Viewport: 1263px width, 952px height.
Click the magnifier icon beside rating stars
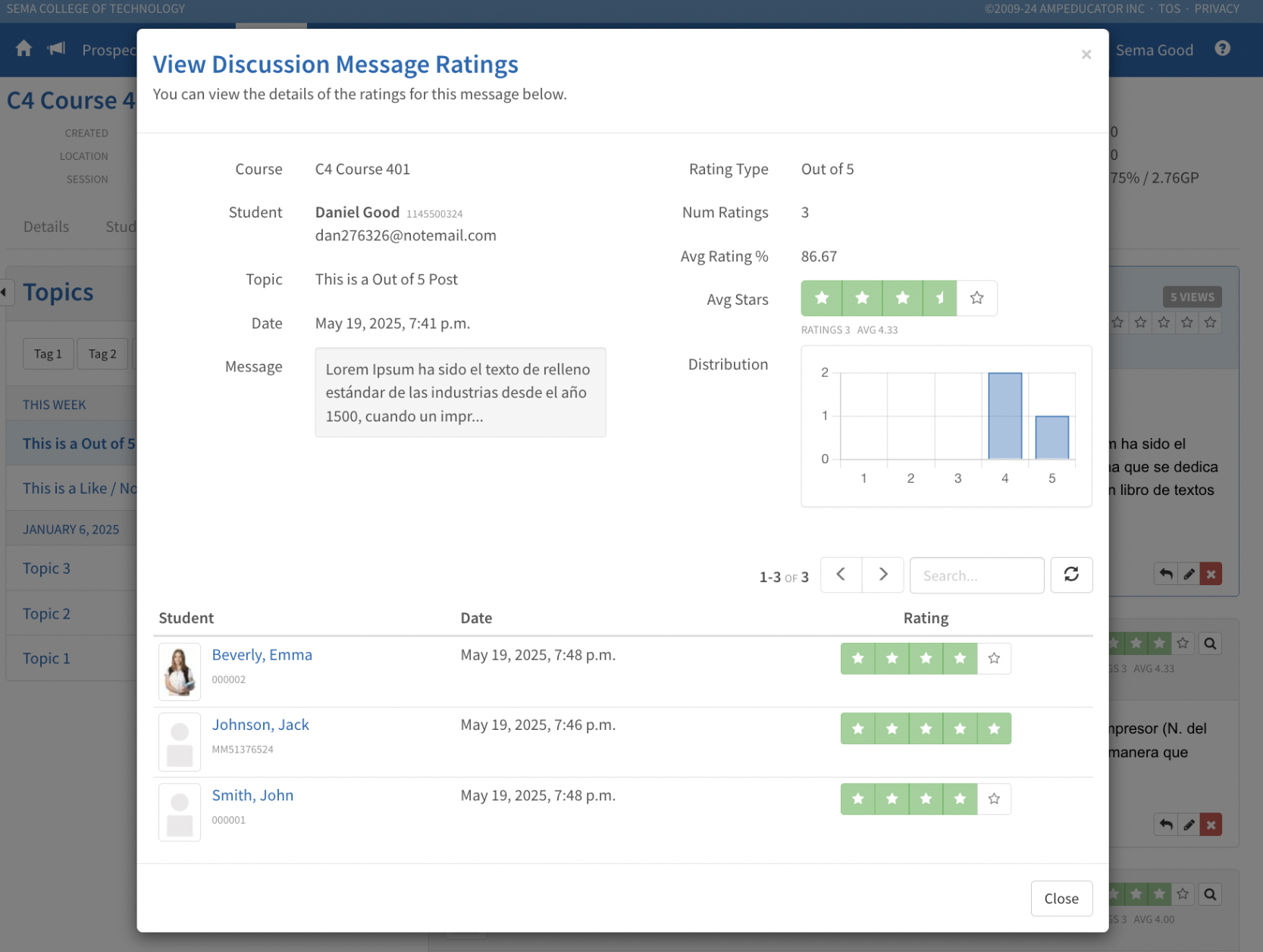[1210, 644]
